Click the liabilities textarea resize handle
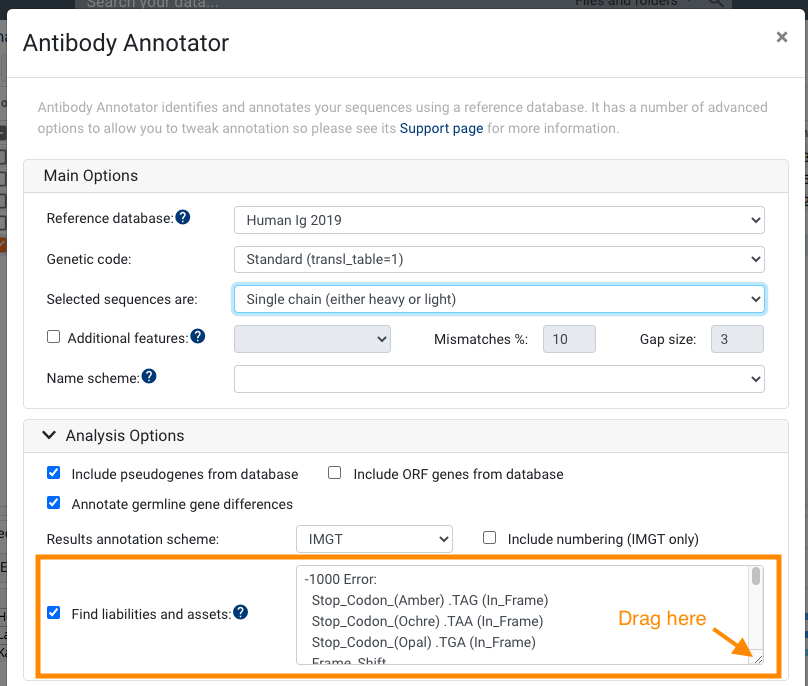 click(758, 659)
